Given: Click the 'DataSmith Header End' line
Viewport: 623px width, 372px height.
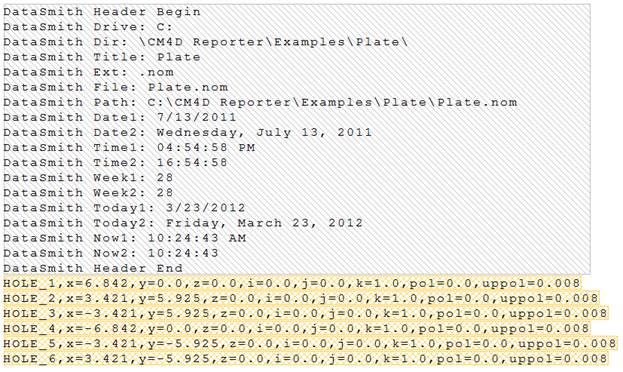Looking at the screenshot, I should coord(93,268).
